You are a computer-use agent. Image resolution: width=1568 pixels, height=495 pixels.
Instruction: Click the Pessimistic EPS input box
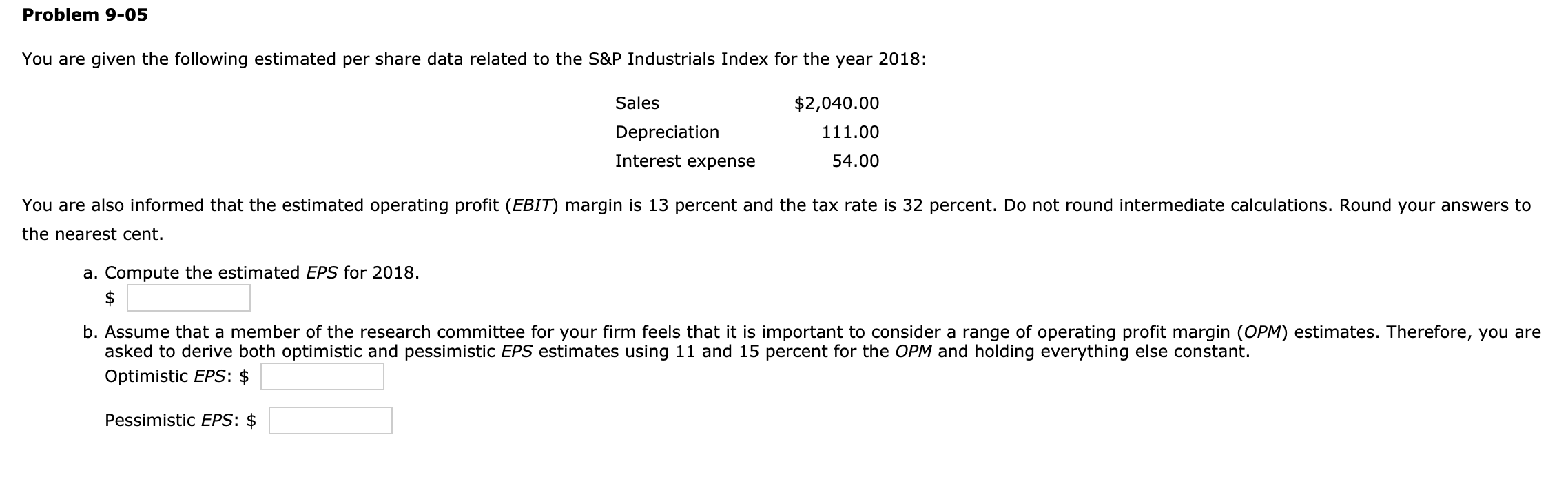(331, 421)
